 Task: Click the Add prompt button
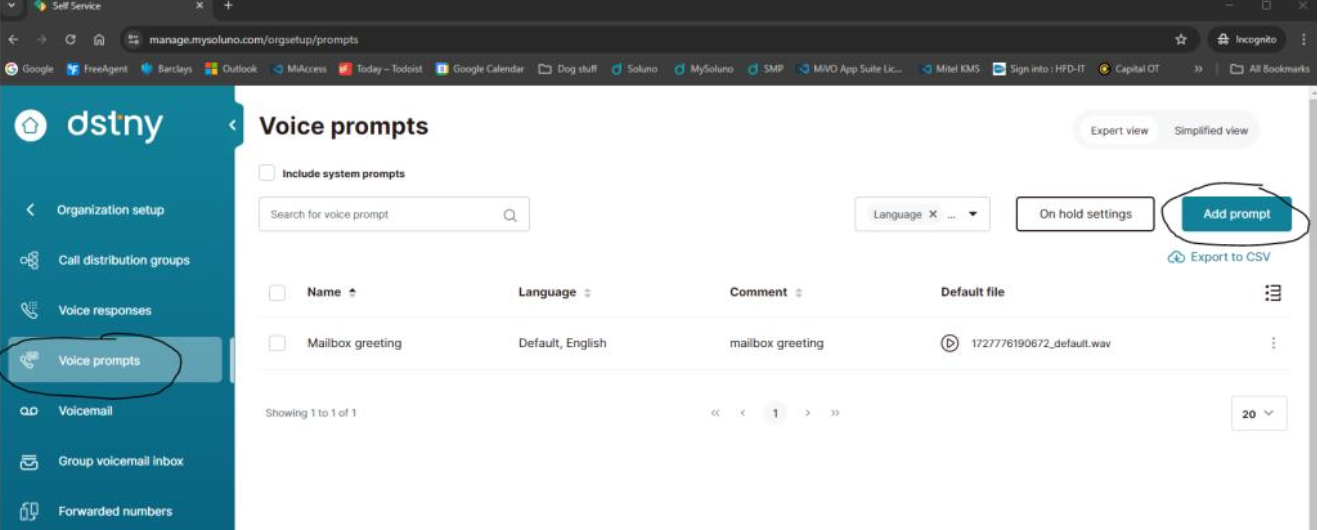pos(1236,214)
